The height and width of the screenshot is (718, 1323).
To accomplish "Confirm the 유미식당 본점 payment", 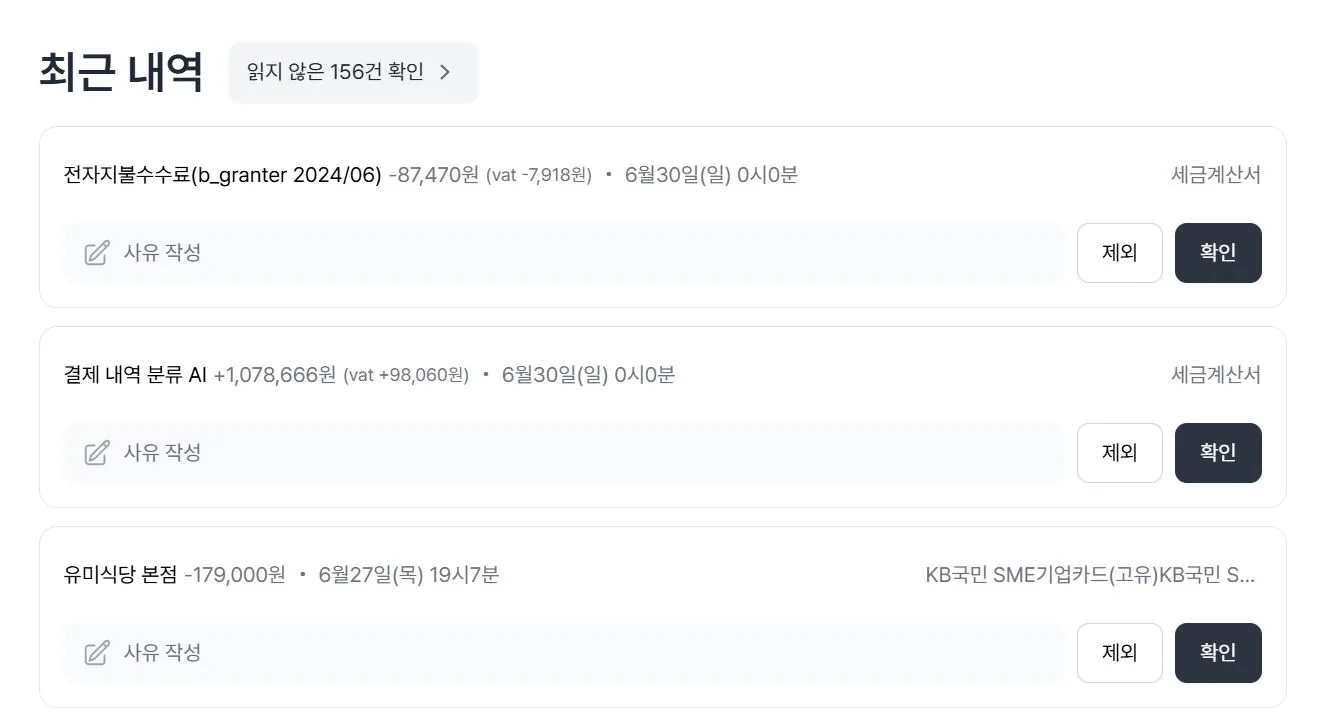I will pyautogui.click(x=1218, y=653).
